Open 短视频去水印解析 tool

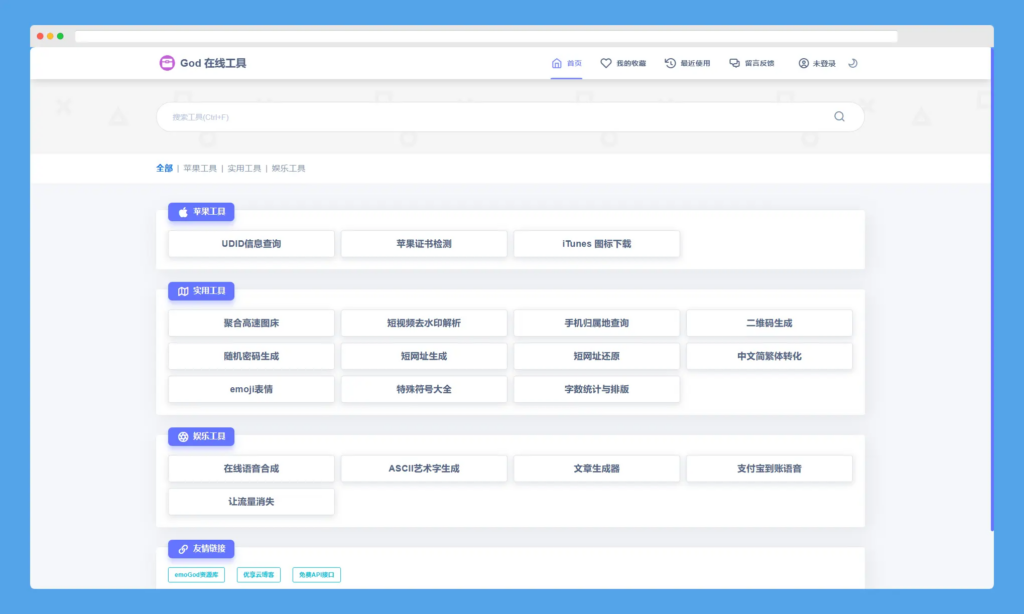424,323
